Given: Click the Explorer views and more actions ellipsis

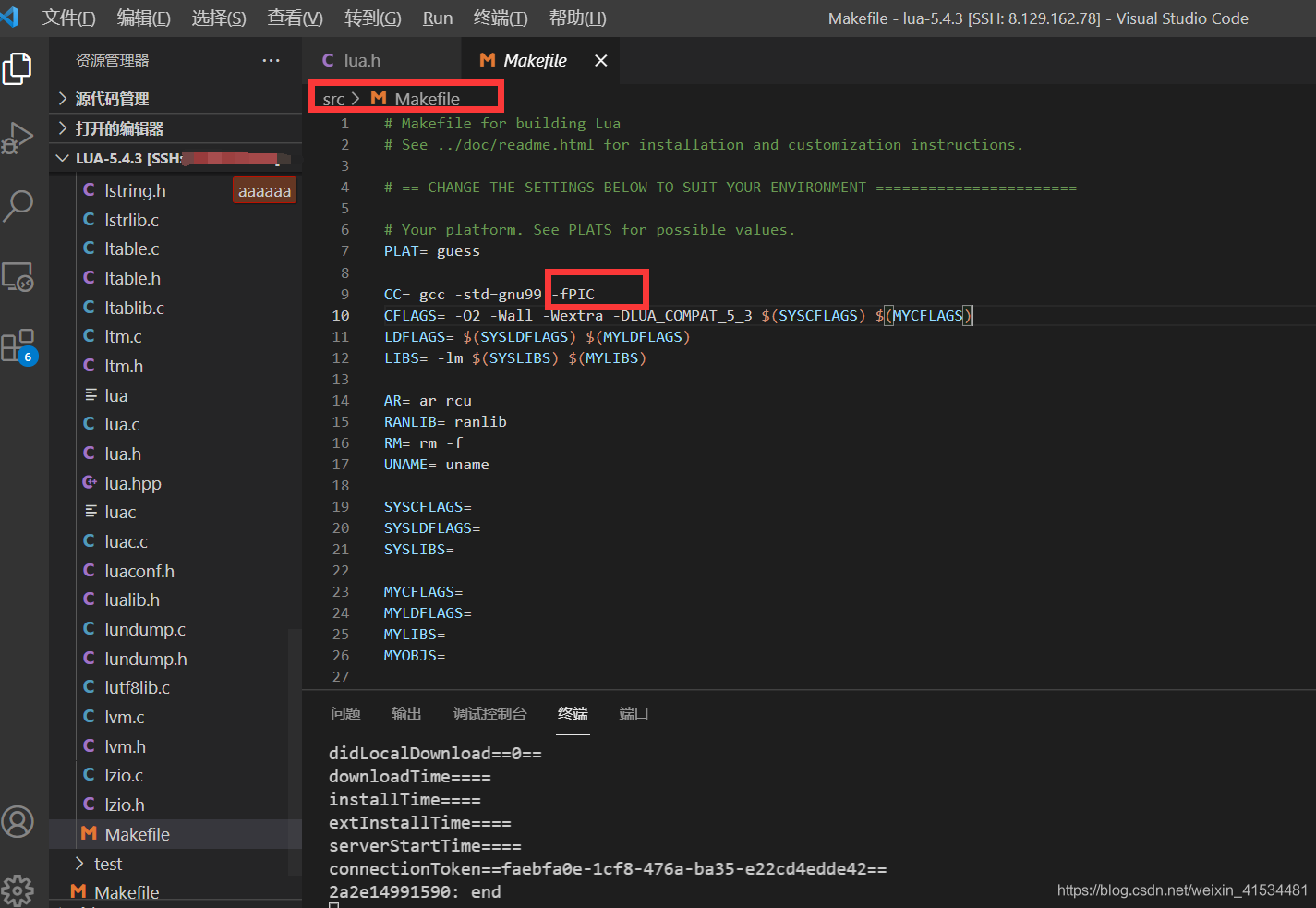Looking at the screenshot, I should click(271, 60).
